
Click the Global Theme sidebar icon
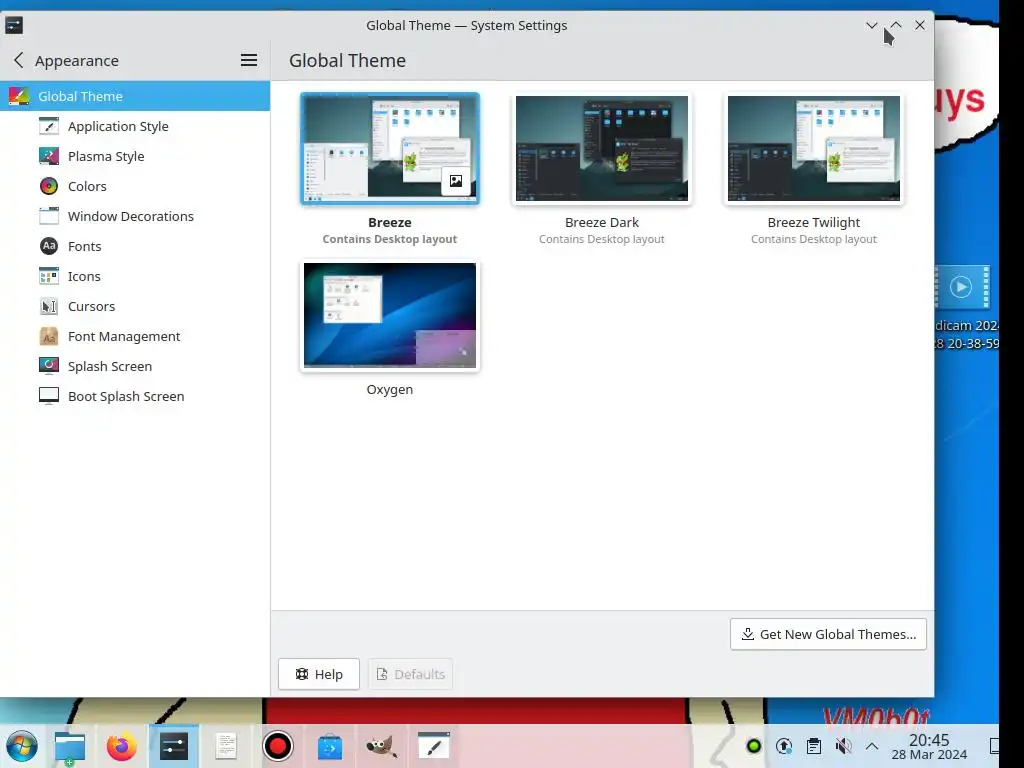point(18,96)
